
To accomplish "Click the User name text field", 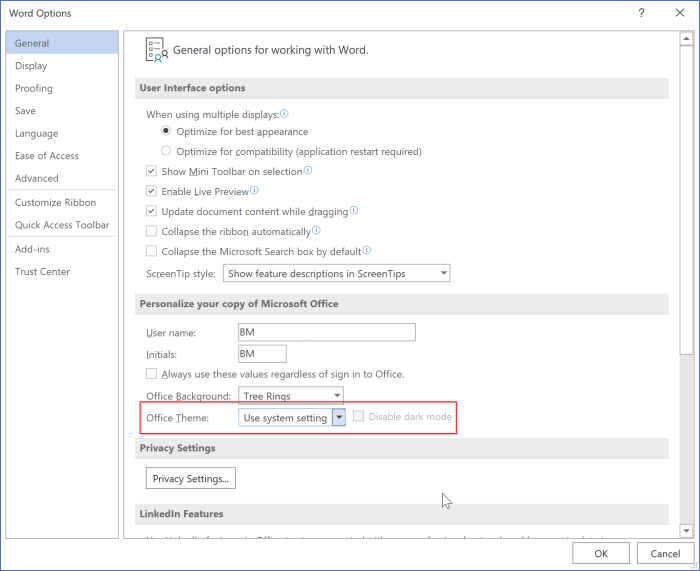I will [327, 332].
